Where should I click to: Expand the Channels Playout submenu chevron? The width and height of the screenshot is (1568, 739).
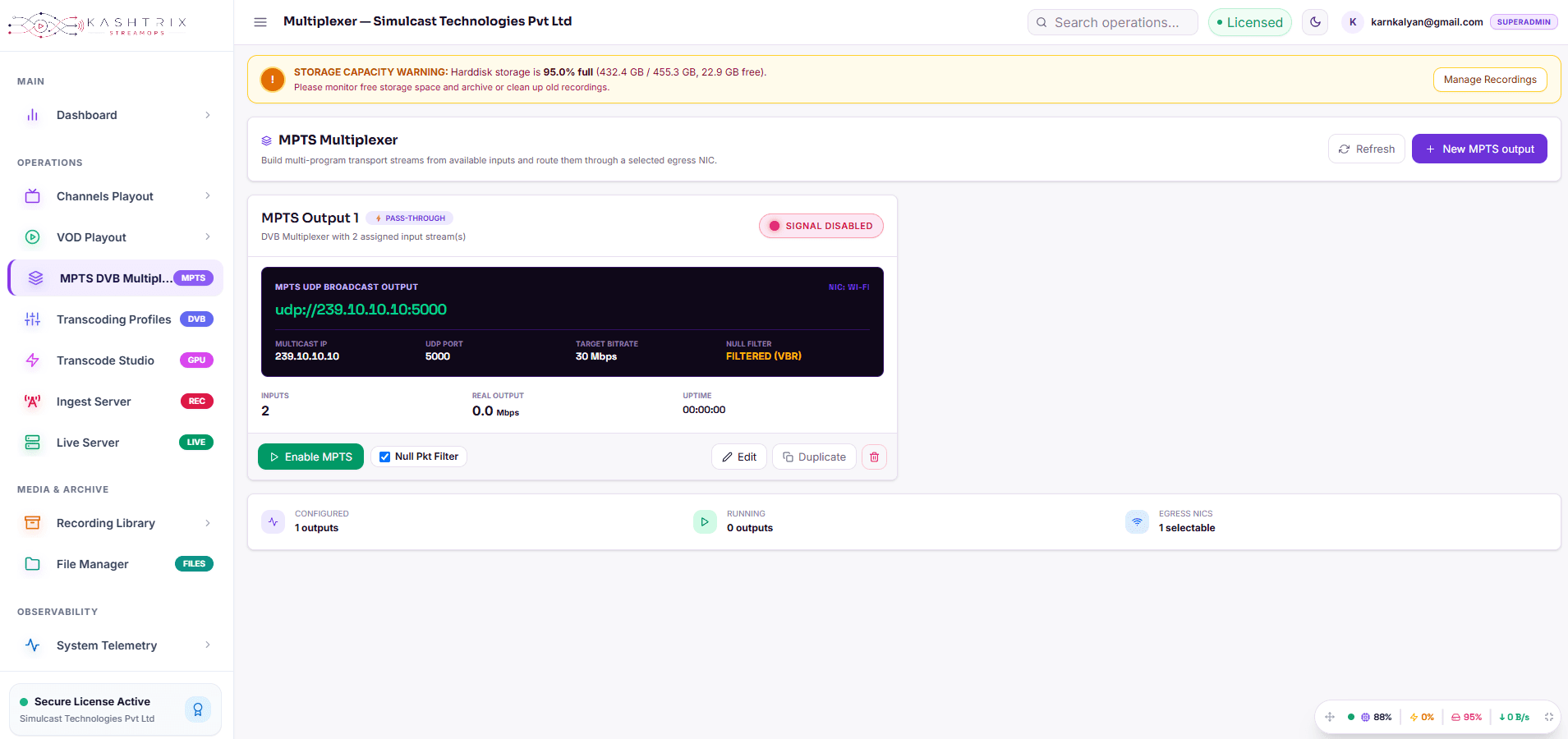pyautogui.click(x=208, y=196)
